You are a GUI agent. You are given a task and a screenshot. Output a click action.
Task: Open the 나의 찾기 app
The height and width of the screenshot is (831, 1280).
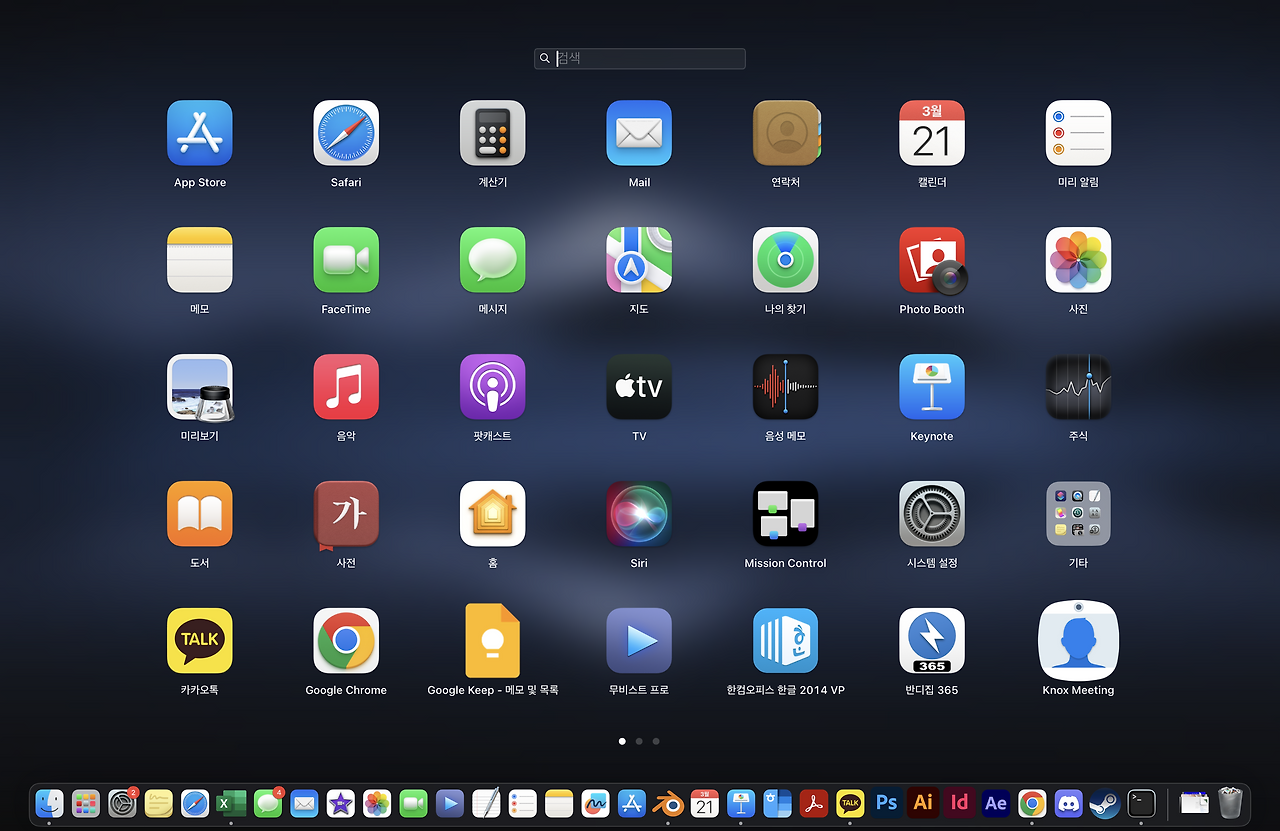point(786,260)
